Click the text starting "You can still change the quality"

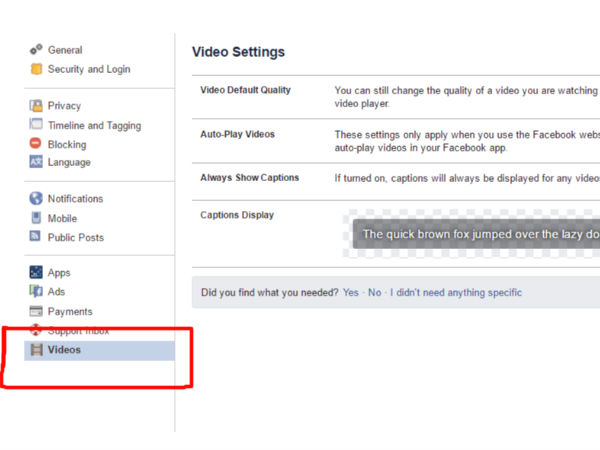[466, 97]
